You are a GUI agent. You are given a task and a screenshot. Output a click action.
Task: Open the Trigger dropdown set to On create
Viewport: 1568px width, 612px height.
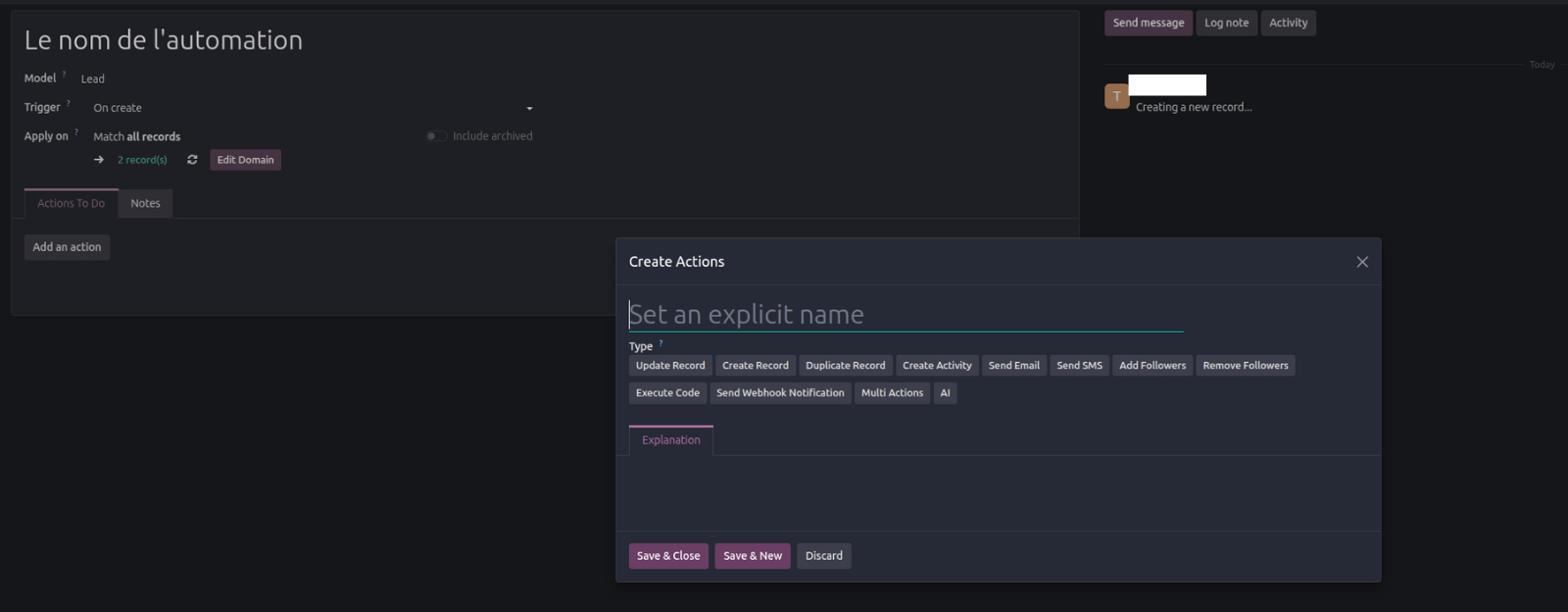314,108
